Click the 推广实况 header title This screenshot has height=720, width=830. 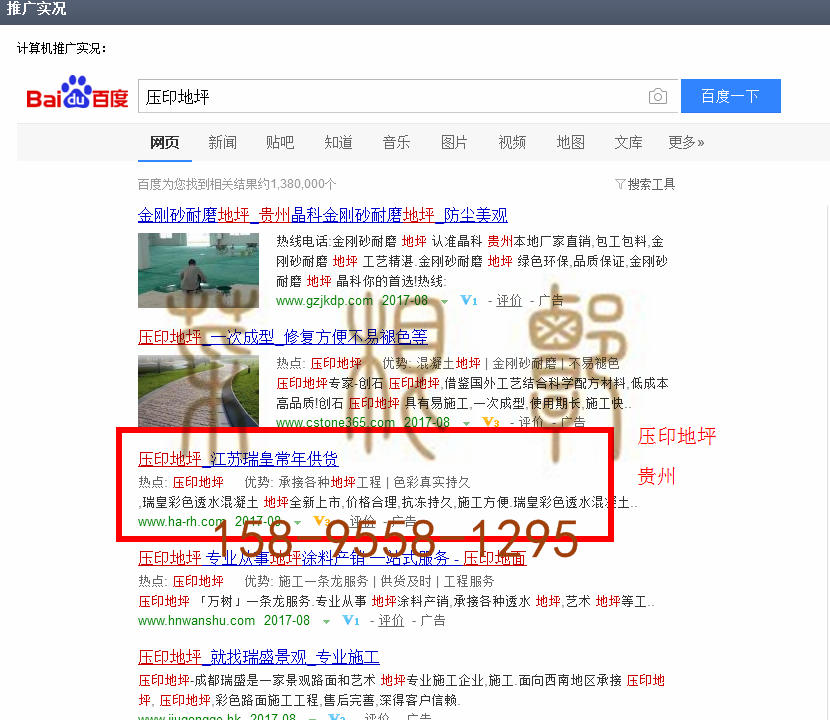pyautogui.click(x=36, y=8)
